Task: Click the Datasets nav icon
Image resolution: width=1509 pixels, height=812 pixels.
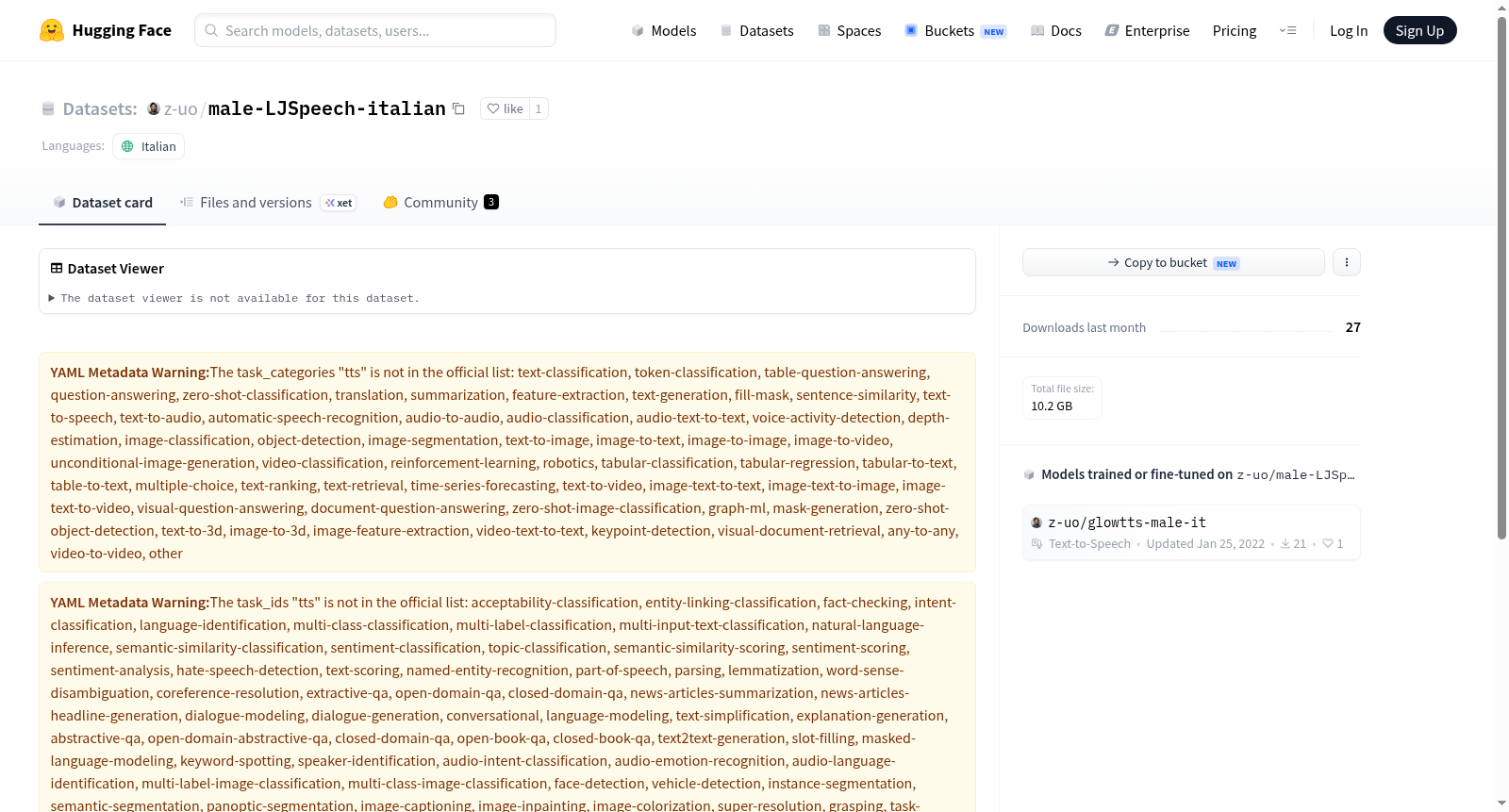Action: tap(726, 31)
